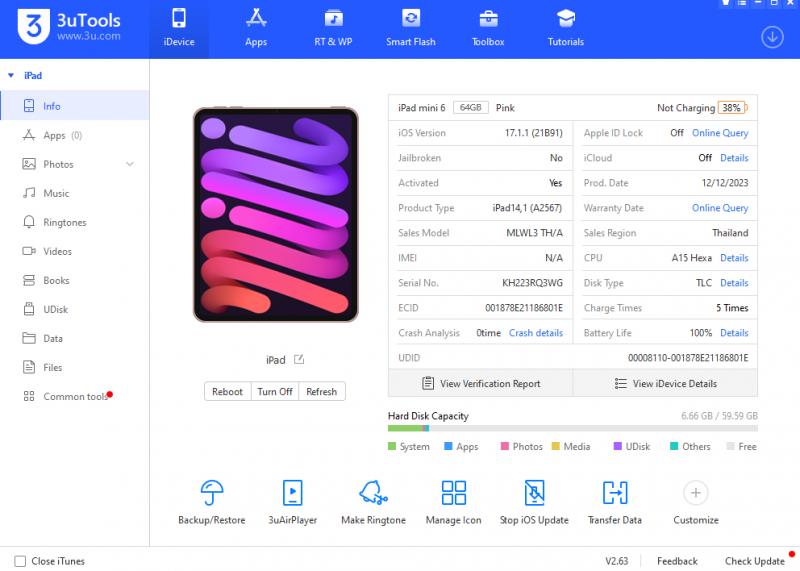Open Stop iOS Update tool
This screenshot has width=800, height=571.
point(534,502)
